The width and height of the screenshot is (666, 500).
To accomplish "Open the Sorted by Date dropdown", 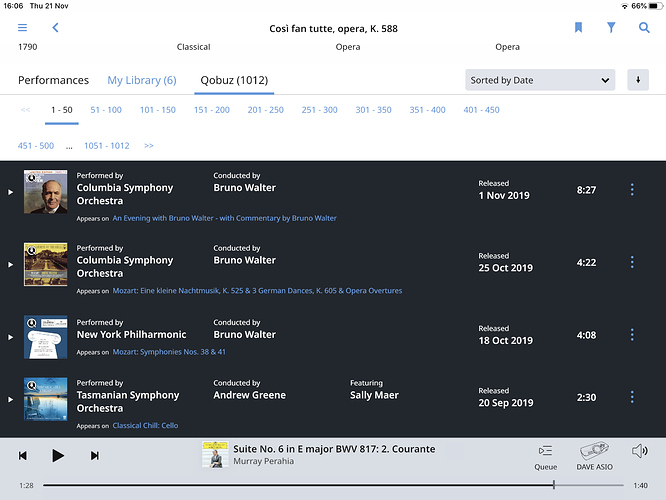I will [540, 80].
